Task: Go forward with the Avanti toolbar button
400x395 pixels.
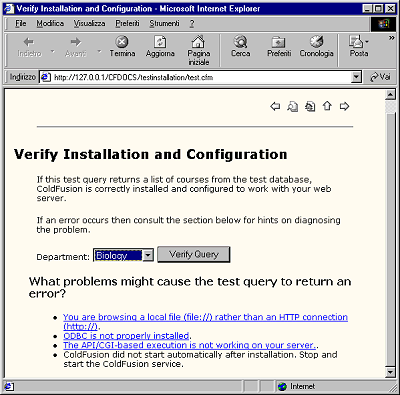Action: 76,47
